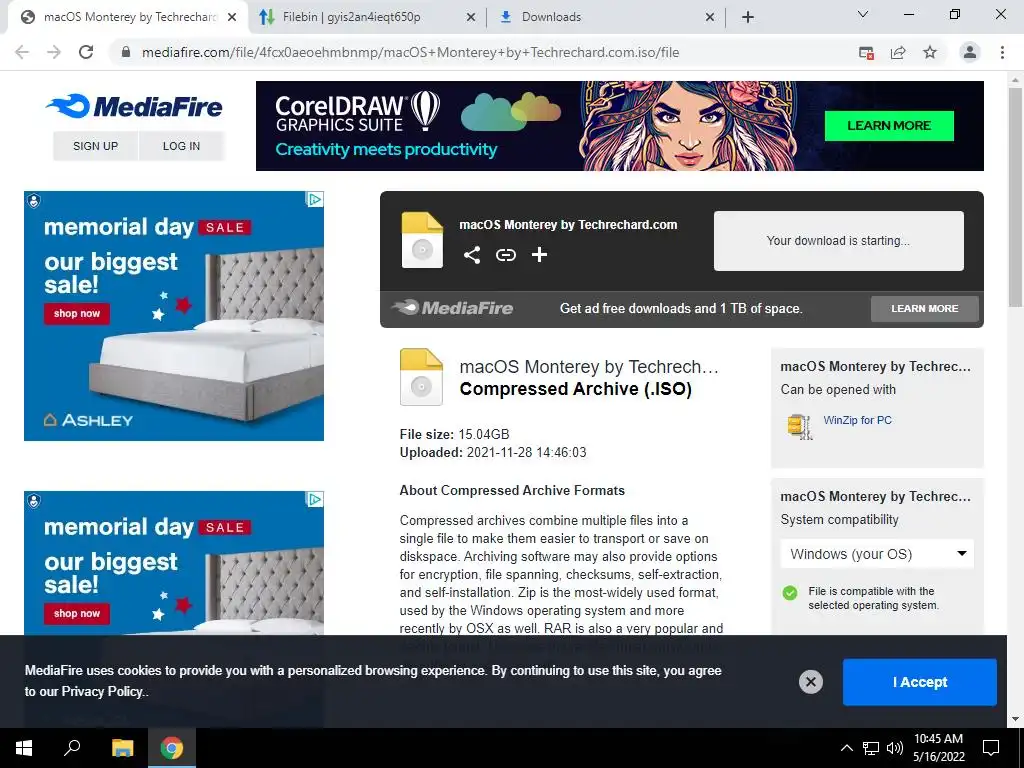Click the WinZip icon in the opened-with panel
Image resolution: width=1024 pixels, height=768 pixels.
point(799,426)
